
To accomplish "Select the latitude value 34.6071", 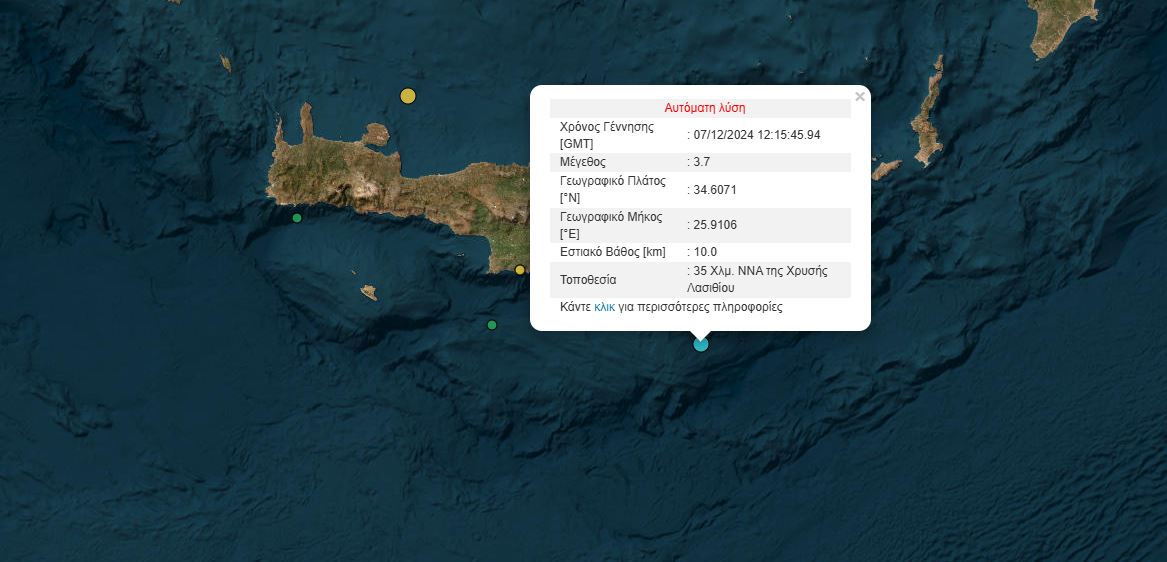I will point(715,189).
